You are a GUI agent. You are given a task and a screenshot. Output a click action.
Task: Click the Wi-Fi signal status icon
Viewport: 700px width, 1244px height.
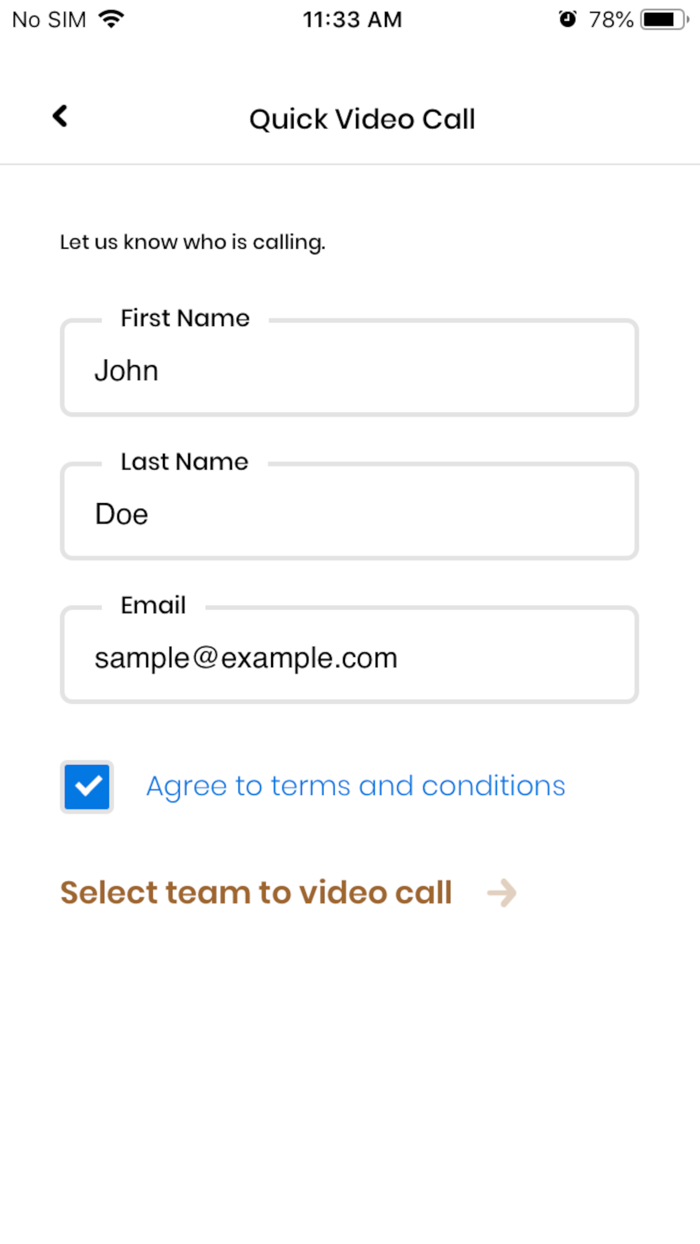(x=112, y=19)
